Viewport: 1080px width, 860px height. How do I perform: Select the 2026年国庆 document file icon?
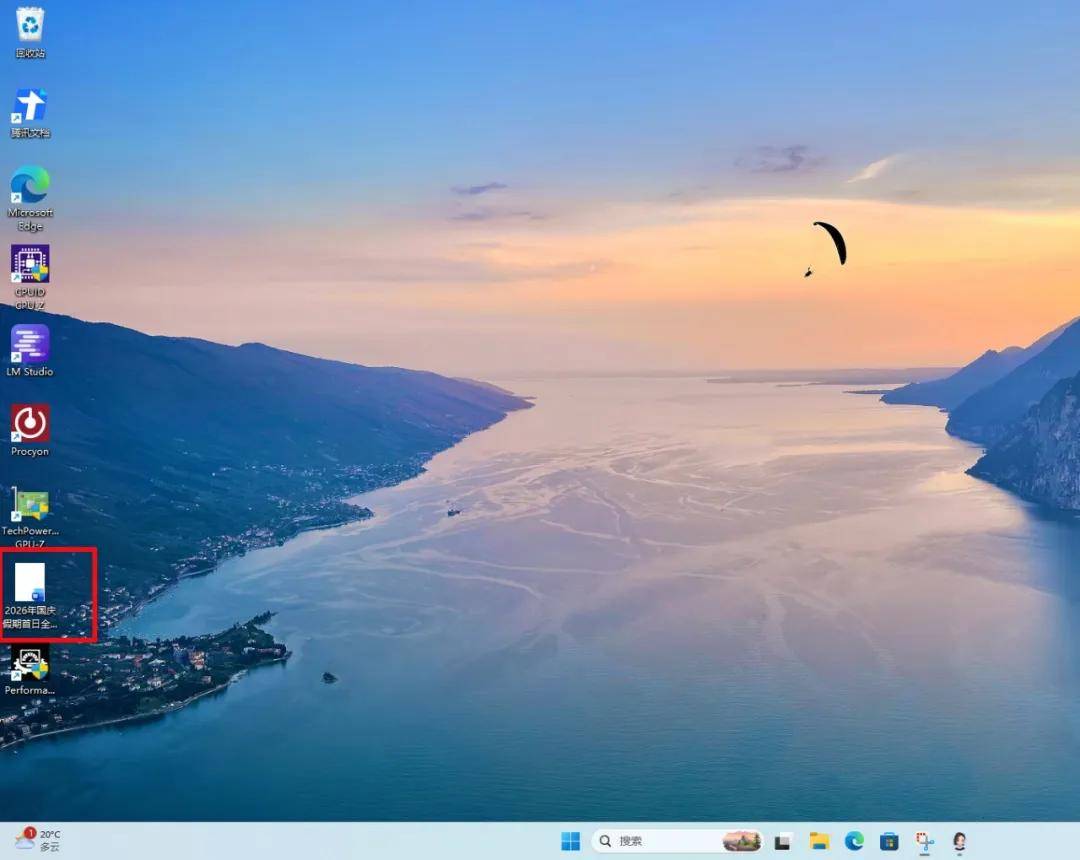click(x=30, y=596)
